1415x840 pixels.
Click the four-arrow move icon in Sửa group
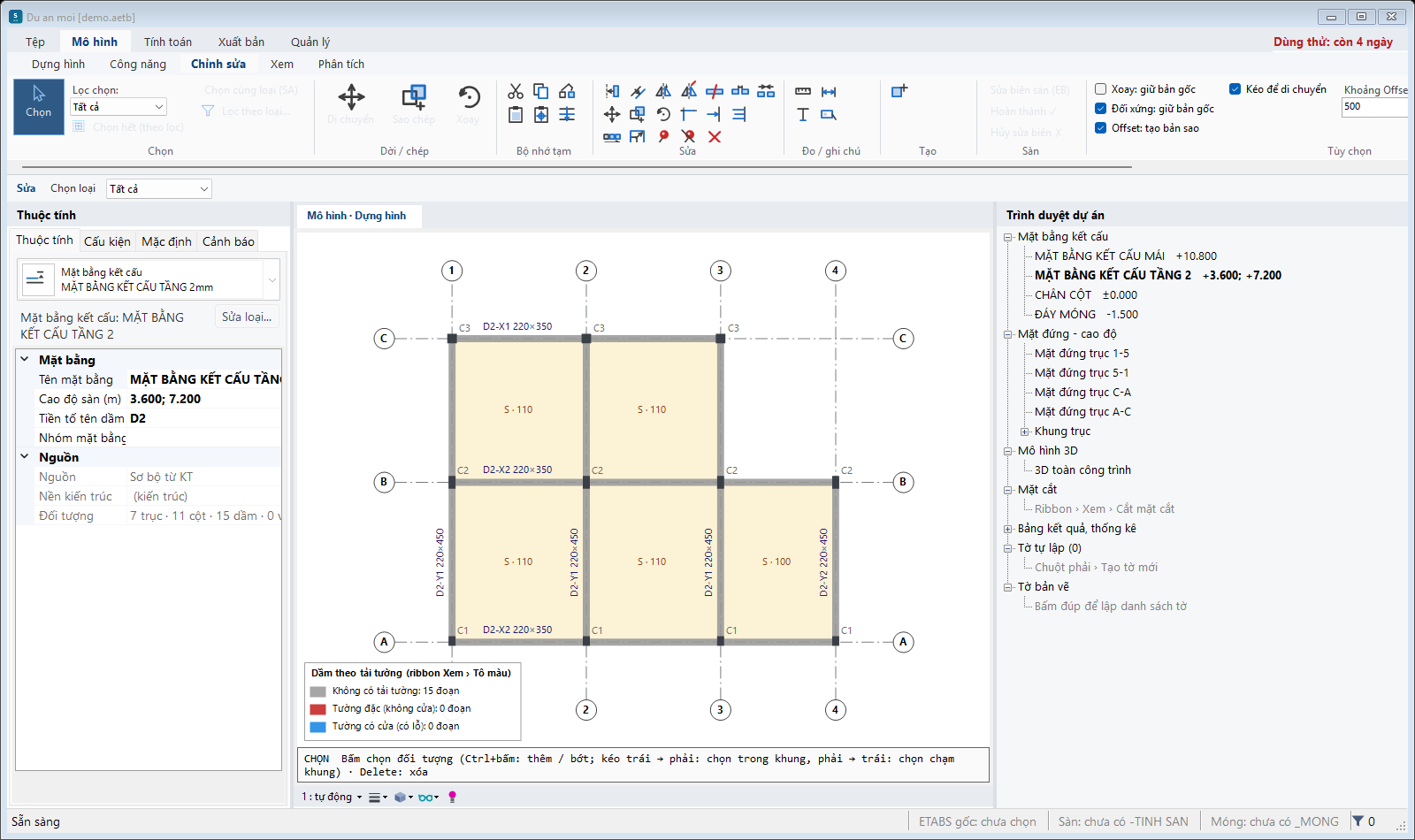[x=612, y=114]
